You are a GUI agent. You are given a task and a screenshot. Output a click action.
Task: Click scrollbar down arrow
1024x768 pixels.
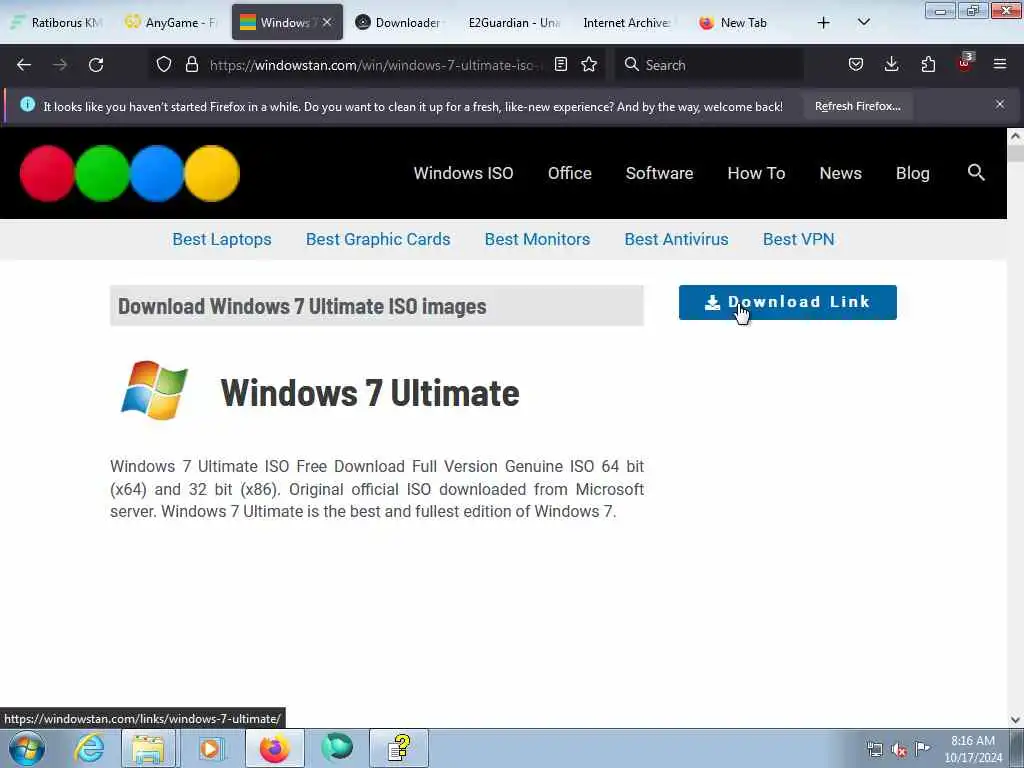1015,719
